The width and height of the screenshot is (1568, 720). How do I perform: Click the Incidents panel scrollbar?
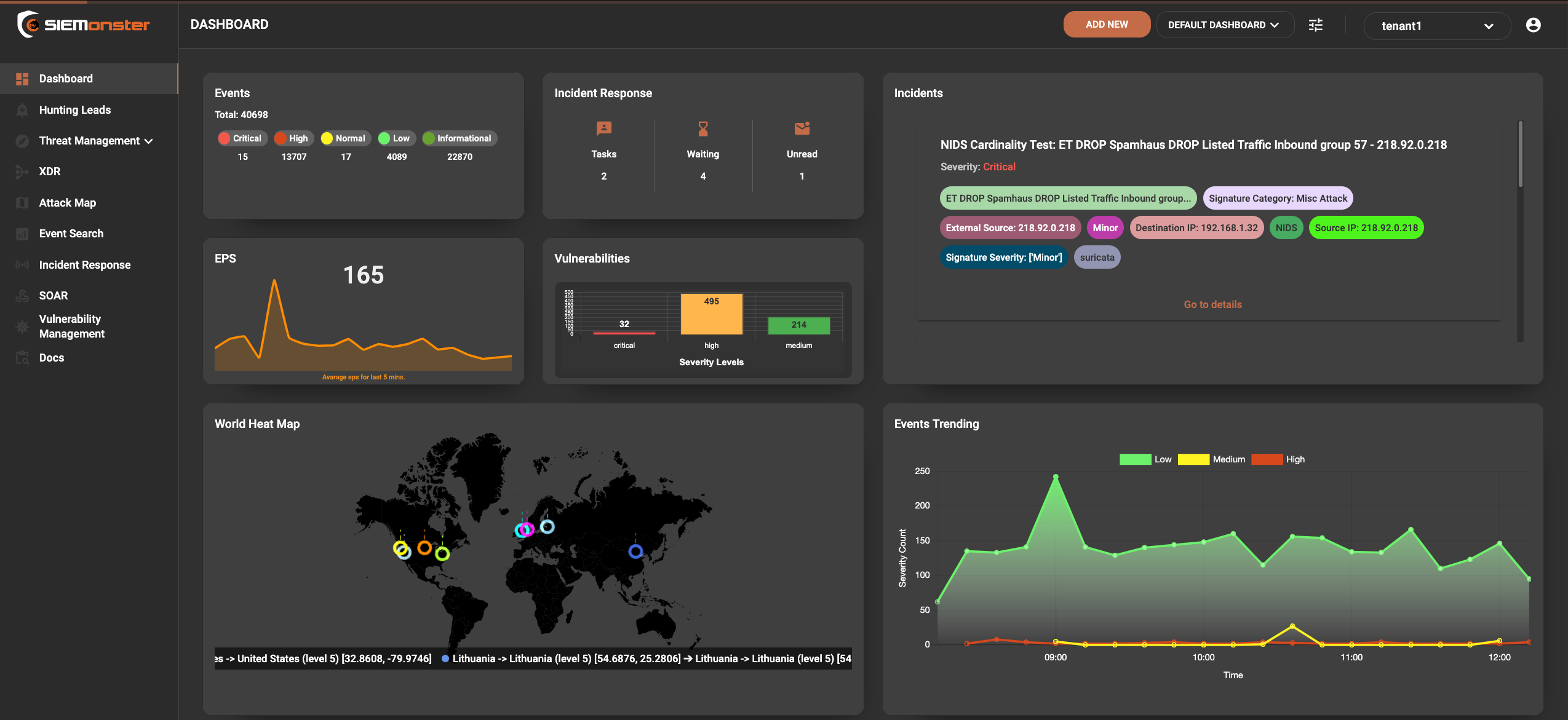point(1520,154)
